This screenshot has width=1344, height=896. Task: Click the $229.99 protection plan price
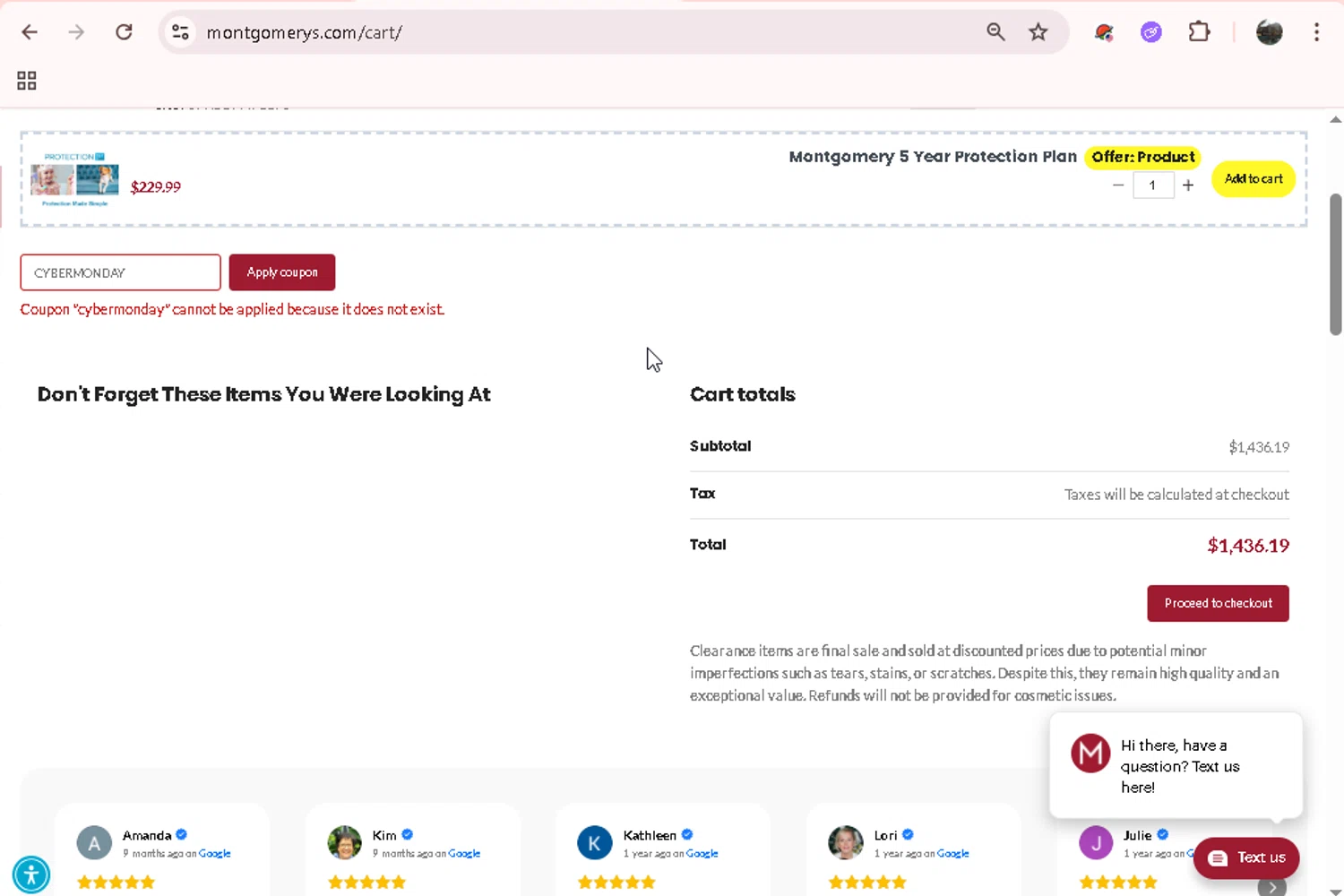(x=156, y=187)
